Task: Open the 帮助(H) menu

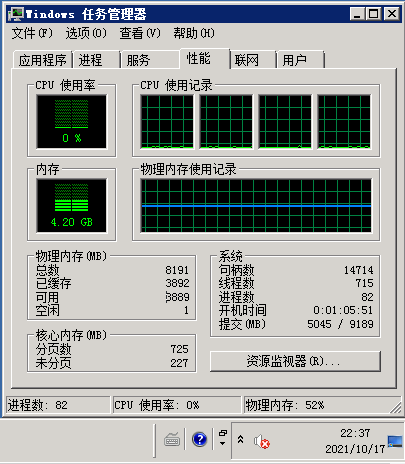Action: point(194,33)
